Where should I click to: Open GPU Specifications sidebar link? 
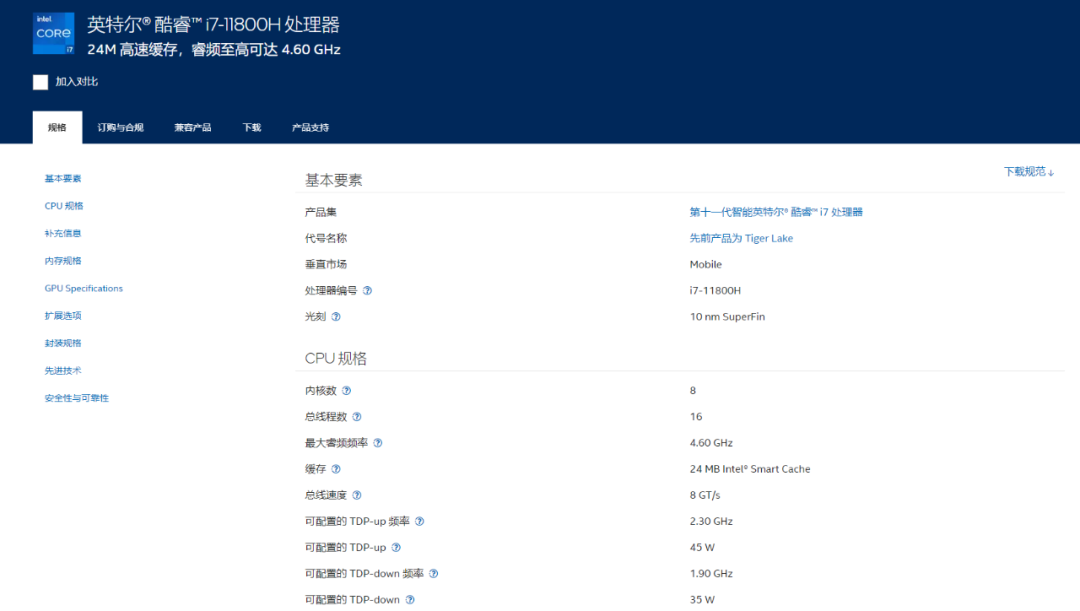[x=83, y=289]
